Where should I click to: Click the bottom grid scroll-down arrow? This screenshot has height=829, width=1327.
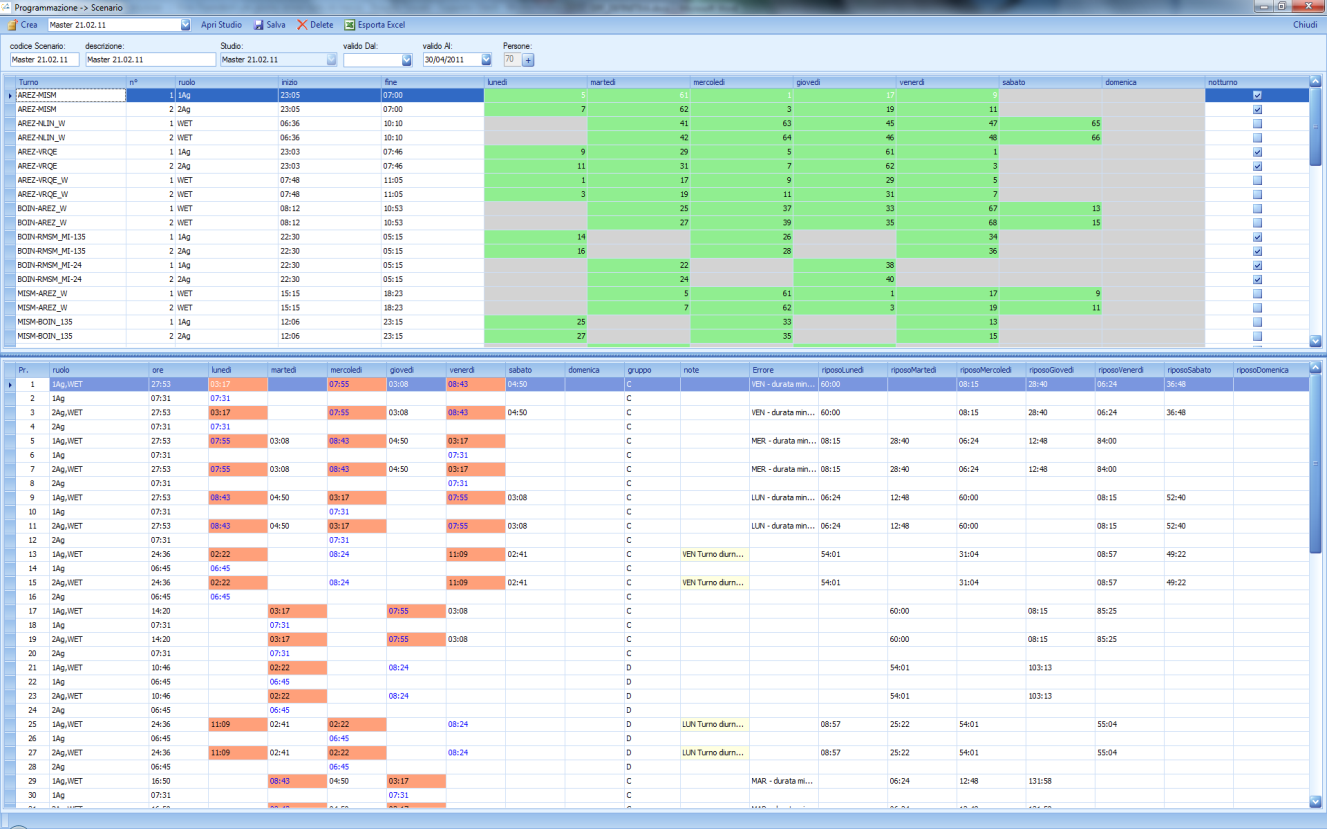point(1316,800)
